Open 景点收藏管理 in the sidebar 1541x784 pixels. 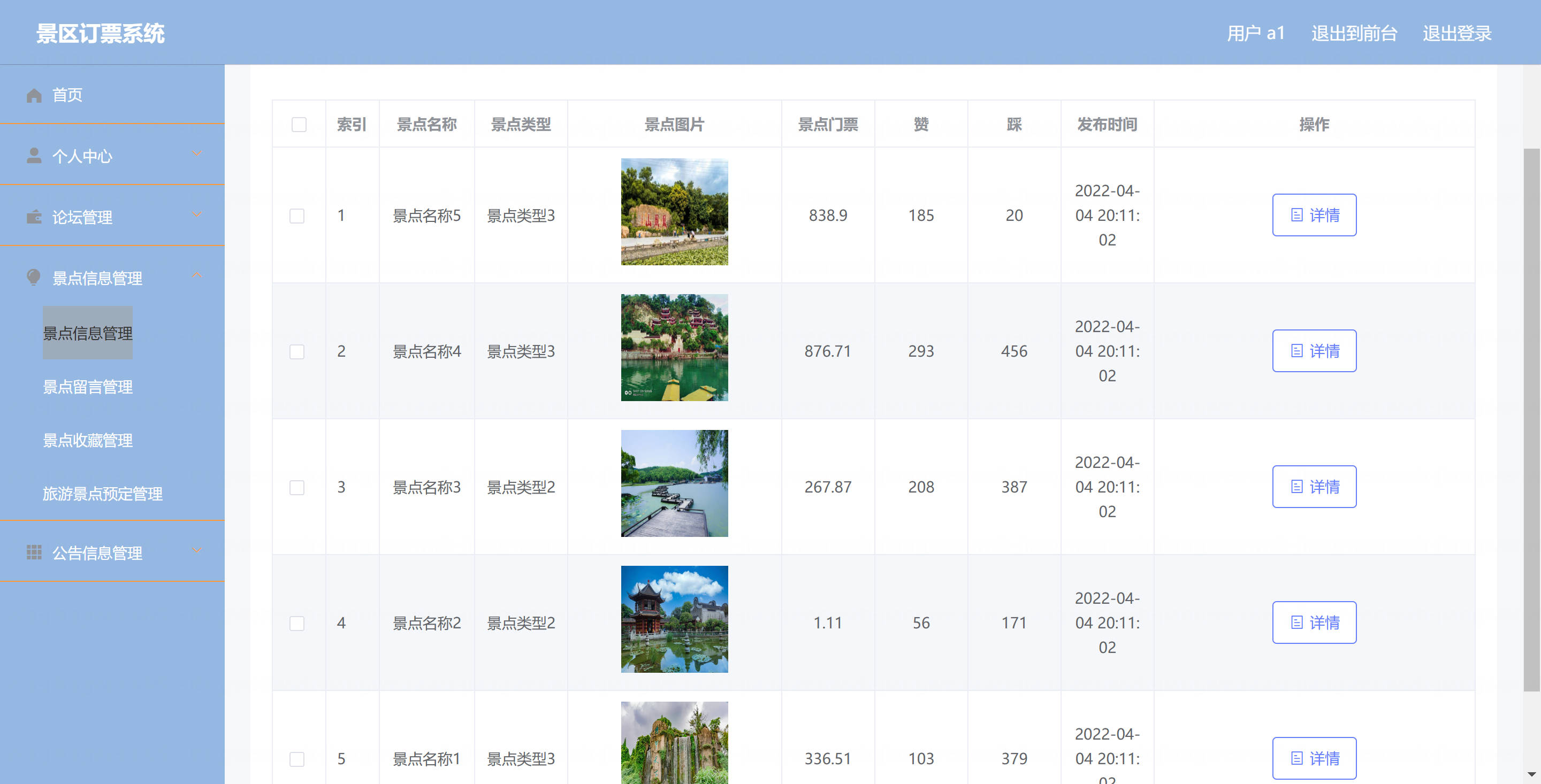tap(88, 440)
